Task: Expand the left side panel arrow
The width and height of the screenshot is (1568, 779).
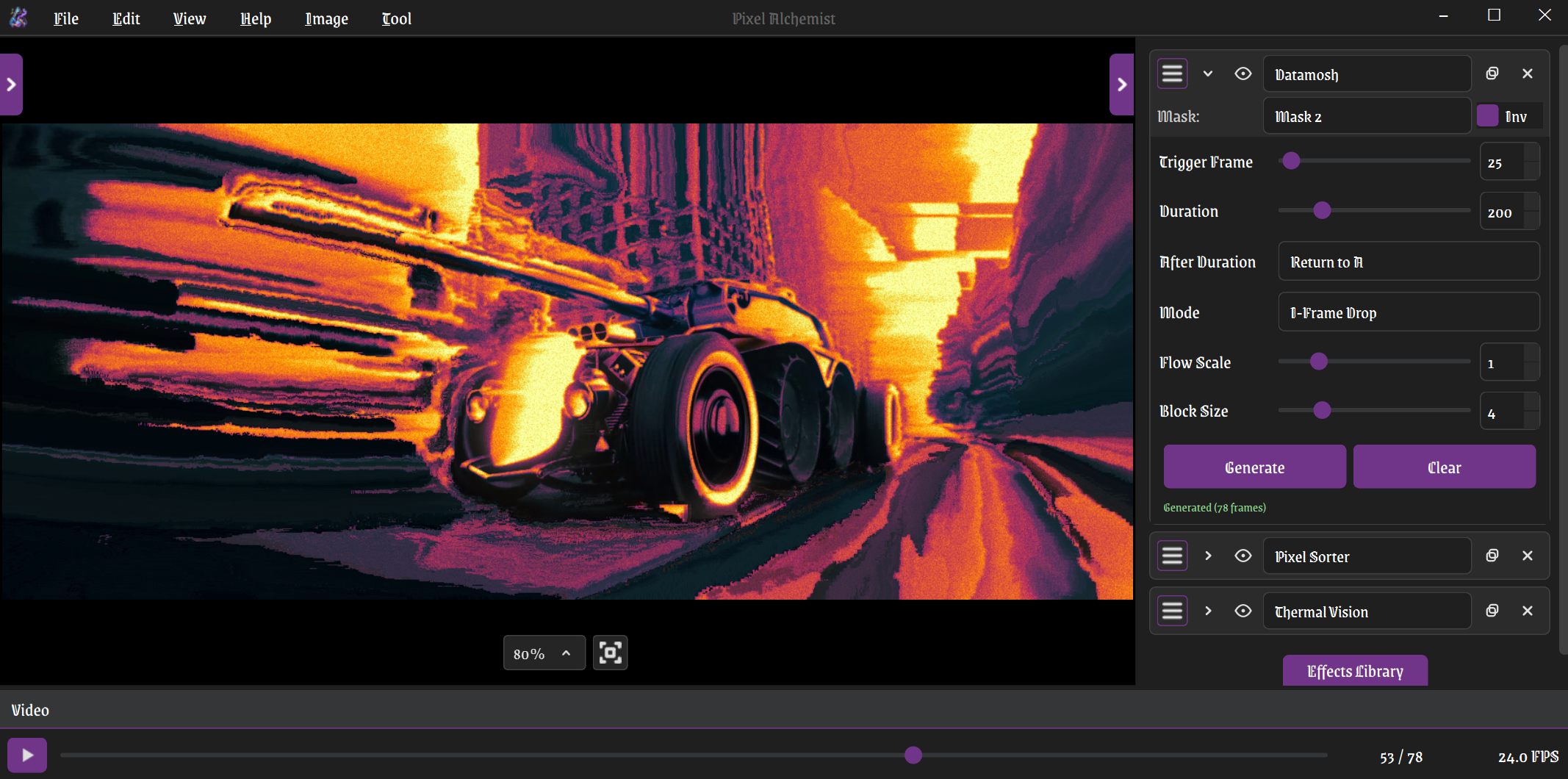Action: coord(11,85)
